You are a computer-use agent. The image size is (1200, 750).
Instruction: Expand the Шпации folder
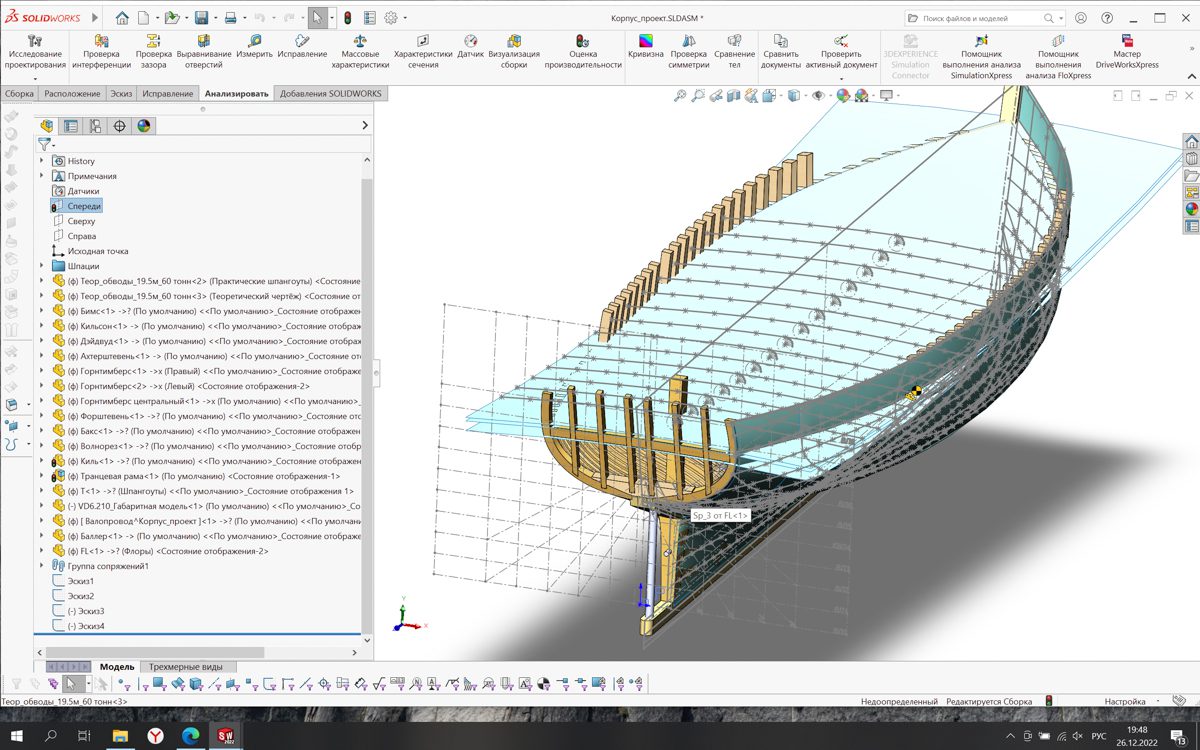coord(42,266)
